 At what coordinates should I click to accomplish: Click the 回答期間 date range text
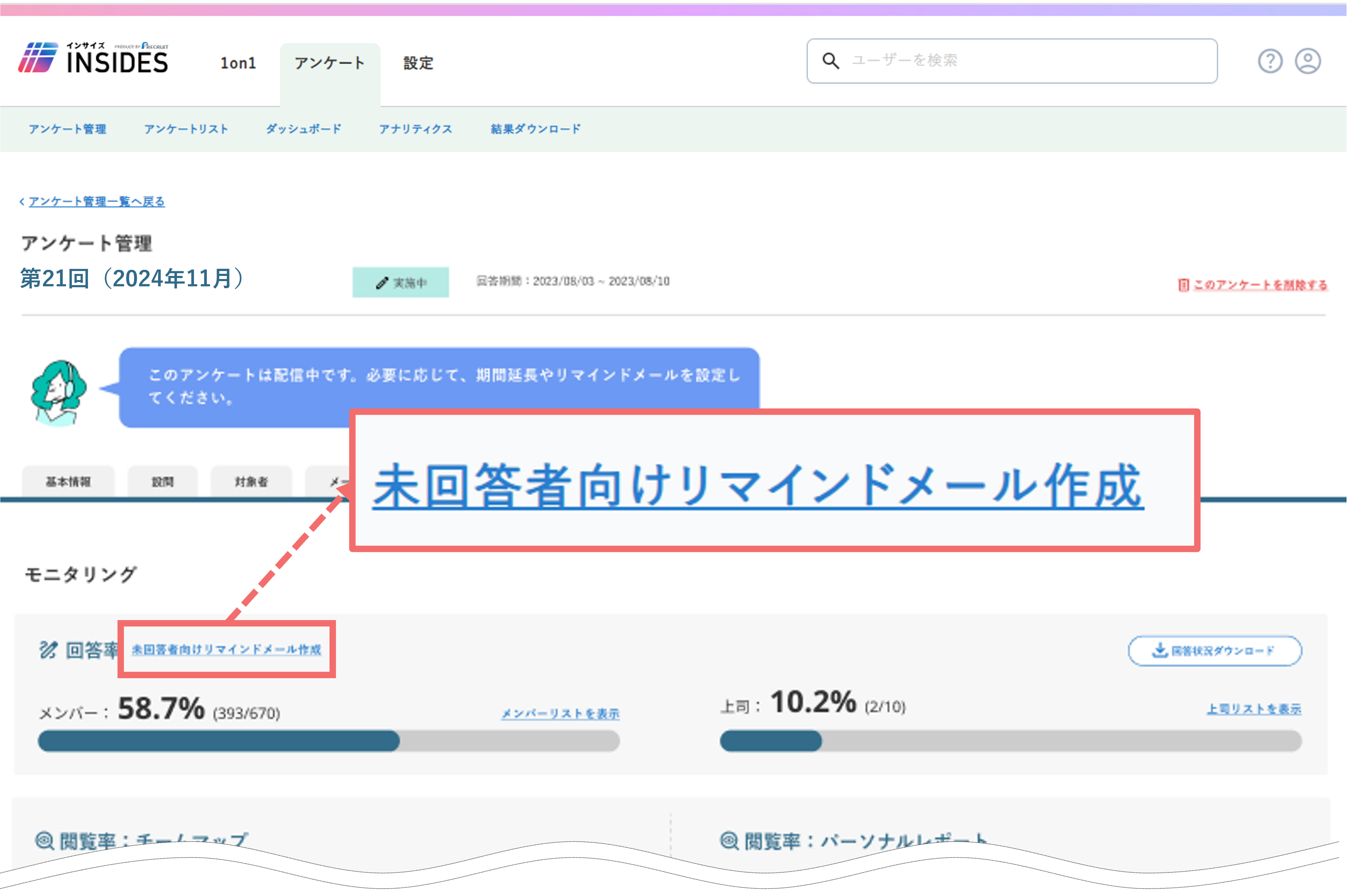pyautogui.click(x=573, y=281)
